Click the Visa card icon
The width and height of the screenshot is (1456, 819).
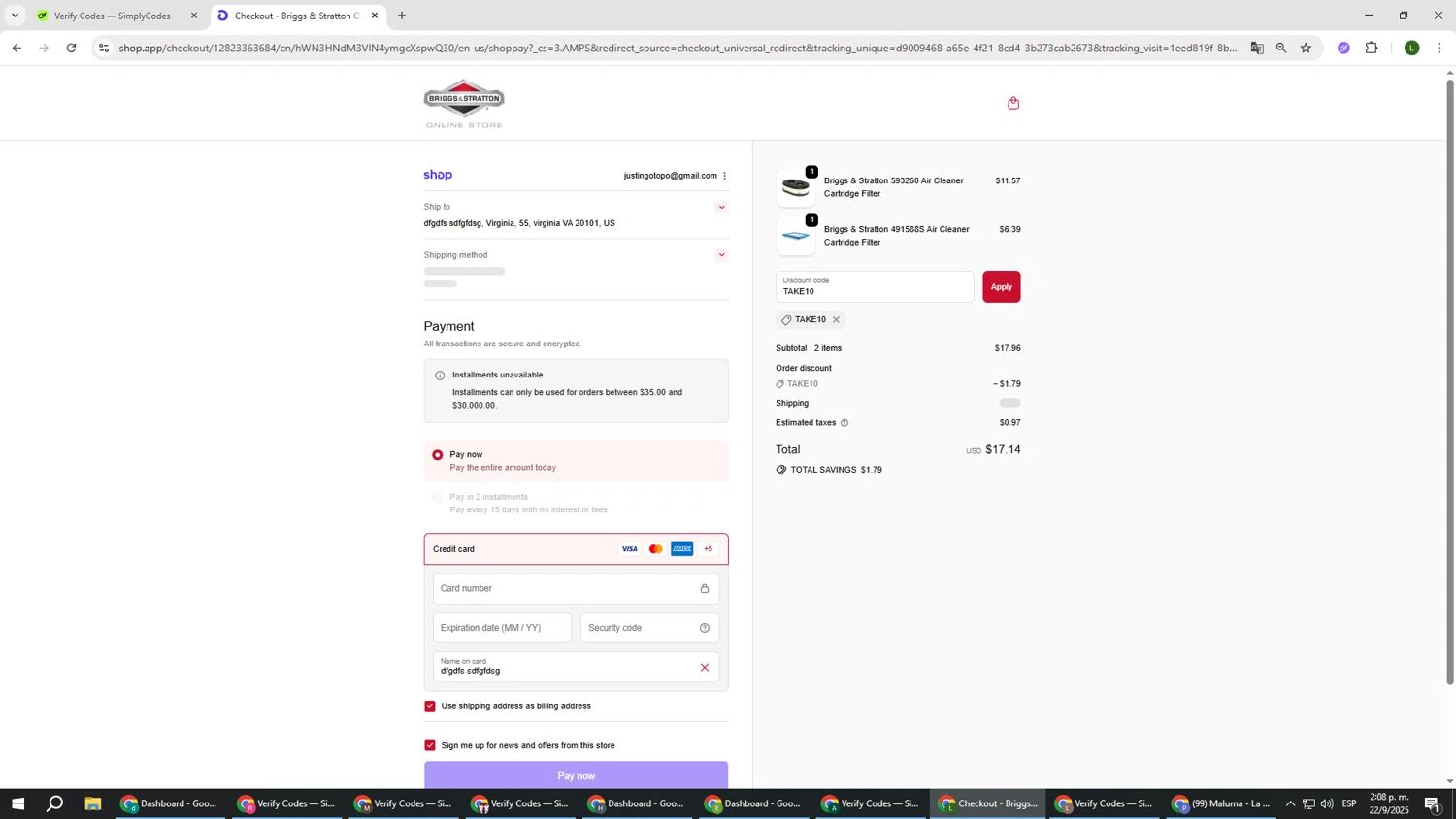pos(630,549)
